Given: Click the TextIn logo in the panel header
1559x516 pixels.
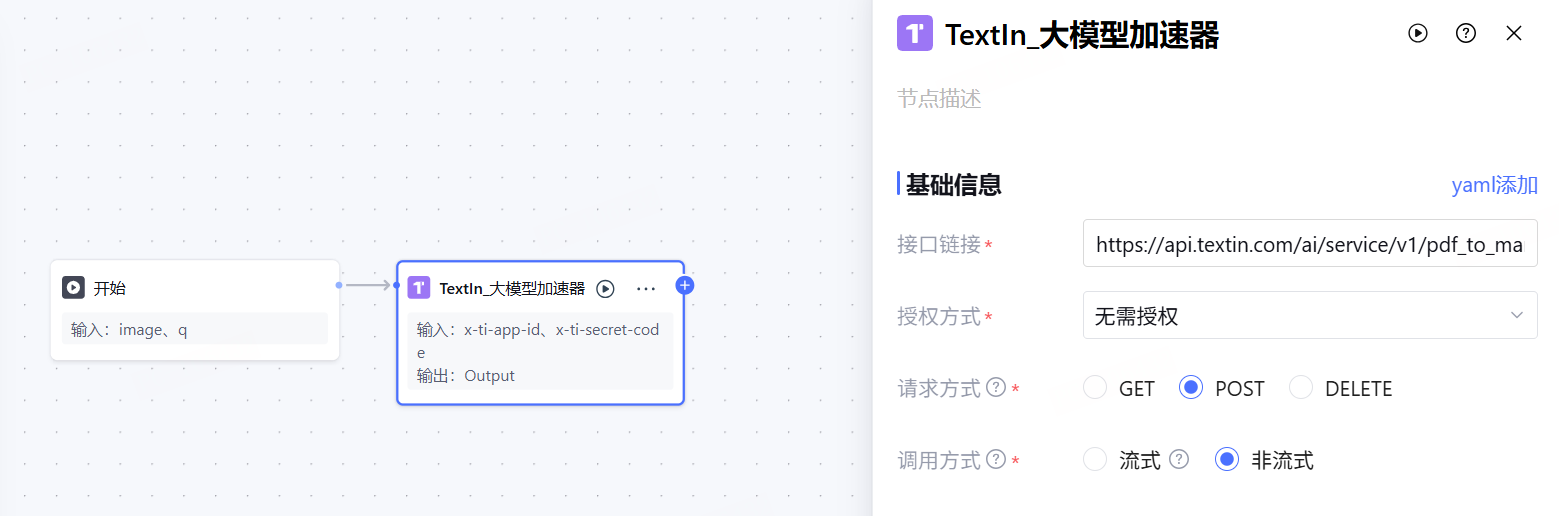Looking at the screenshot, I should [915, 33].
